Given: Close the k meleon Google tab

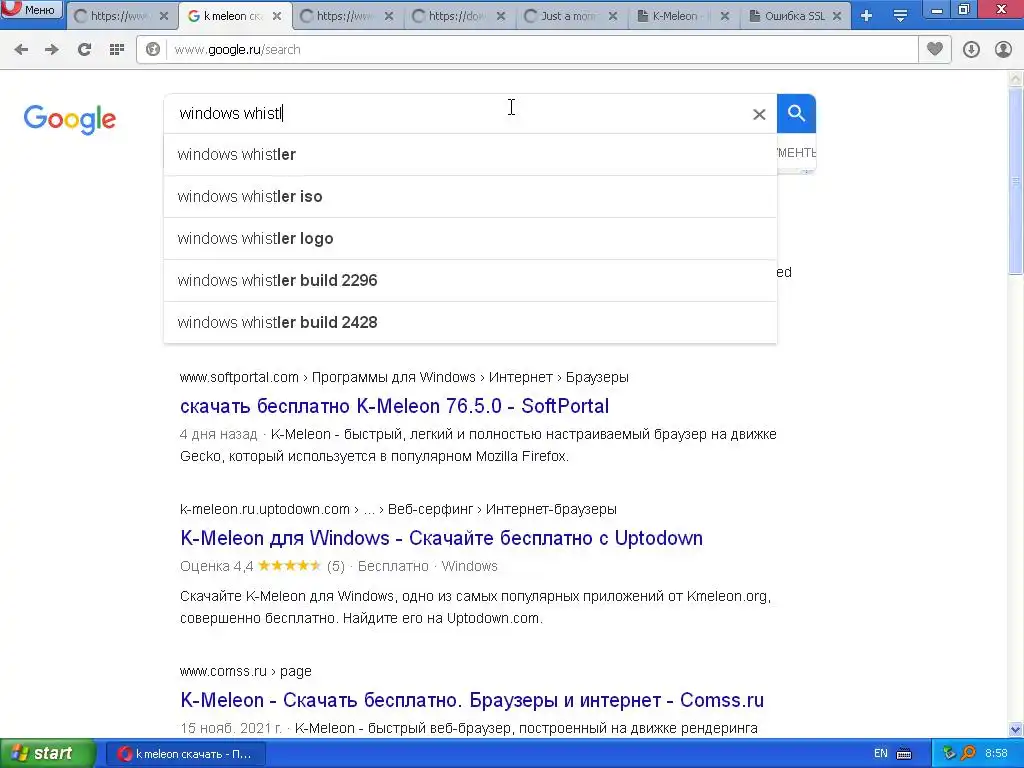Looking at the screenshot, I should 277,16.
